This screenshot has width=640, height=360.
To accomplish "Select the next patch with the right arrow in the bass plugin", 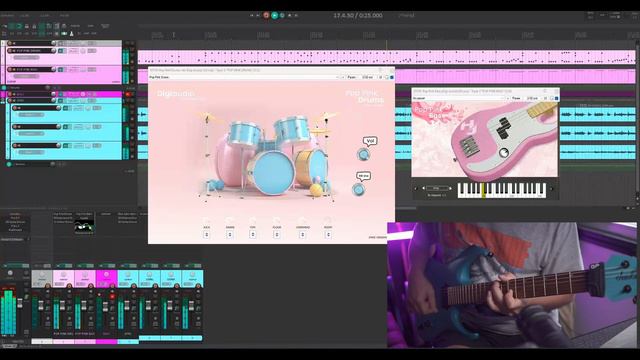I will pos(450,188).
